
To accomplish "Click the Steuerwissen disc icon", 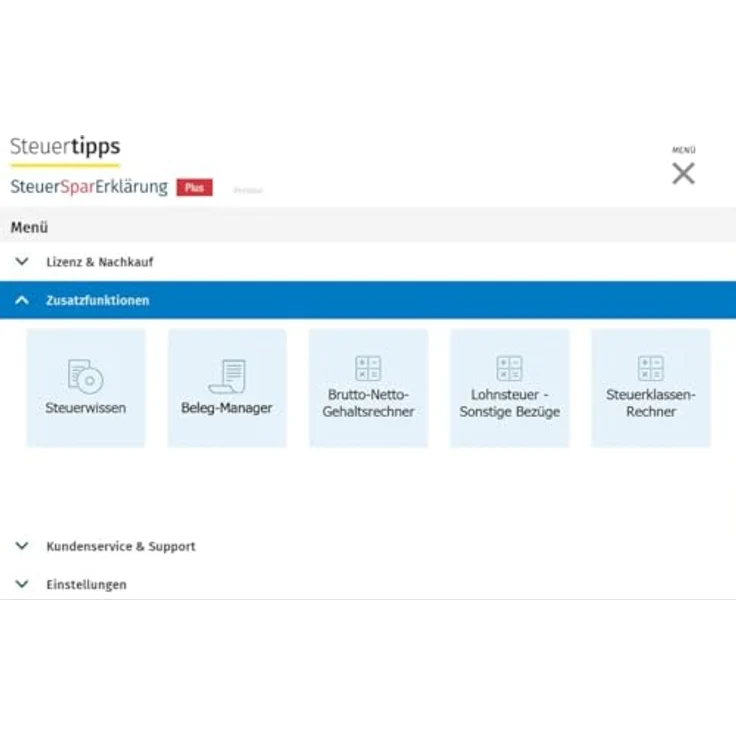I will pos(86,376).
